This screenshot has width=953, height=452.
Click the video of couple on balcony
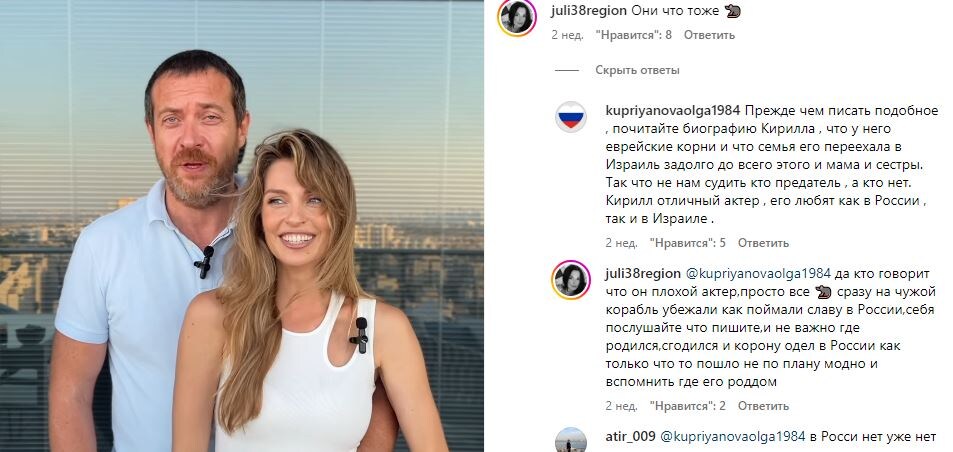242,226
